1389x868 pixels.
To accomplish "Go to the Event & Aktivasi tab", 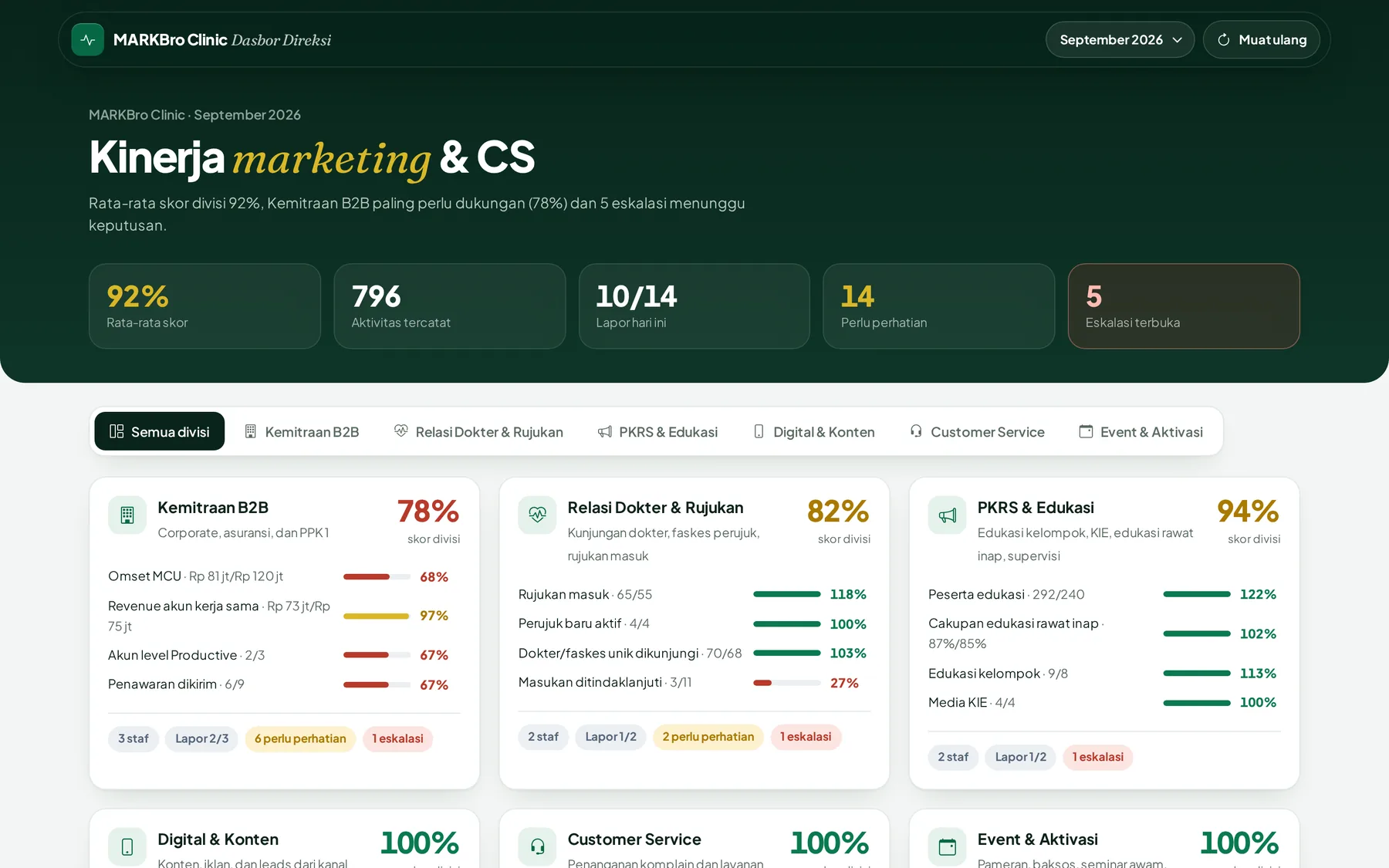I will pos(1141,431).
